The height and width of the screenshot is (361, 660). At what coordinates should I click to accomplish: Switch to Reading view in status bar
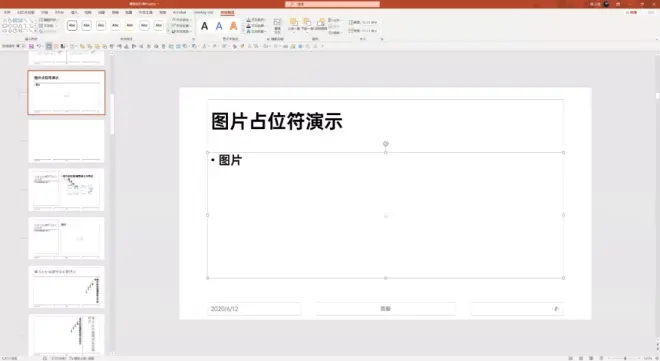(x=591, y=358)
